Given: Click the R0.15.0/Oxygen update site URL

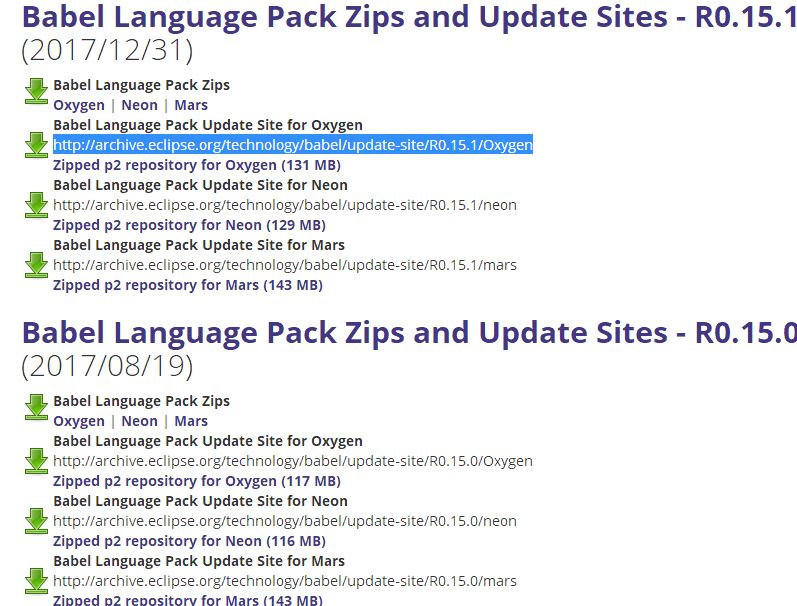Looking at the screenshot, I should (293, 462).
